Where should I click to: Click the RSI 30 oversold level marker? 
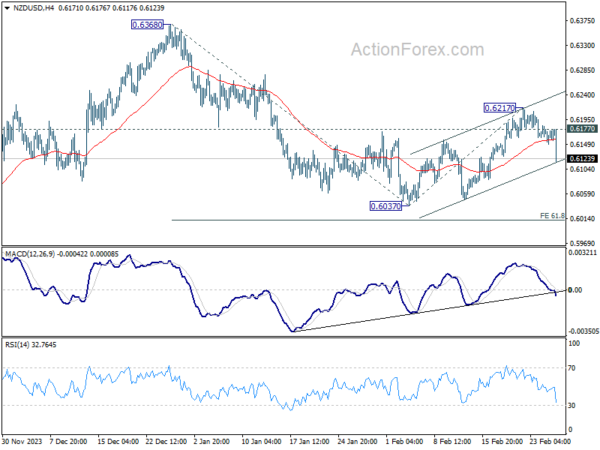point(572,405)
